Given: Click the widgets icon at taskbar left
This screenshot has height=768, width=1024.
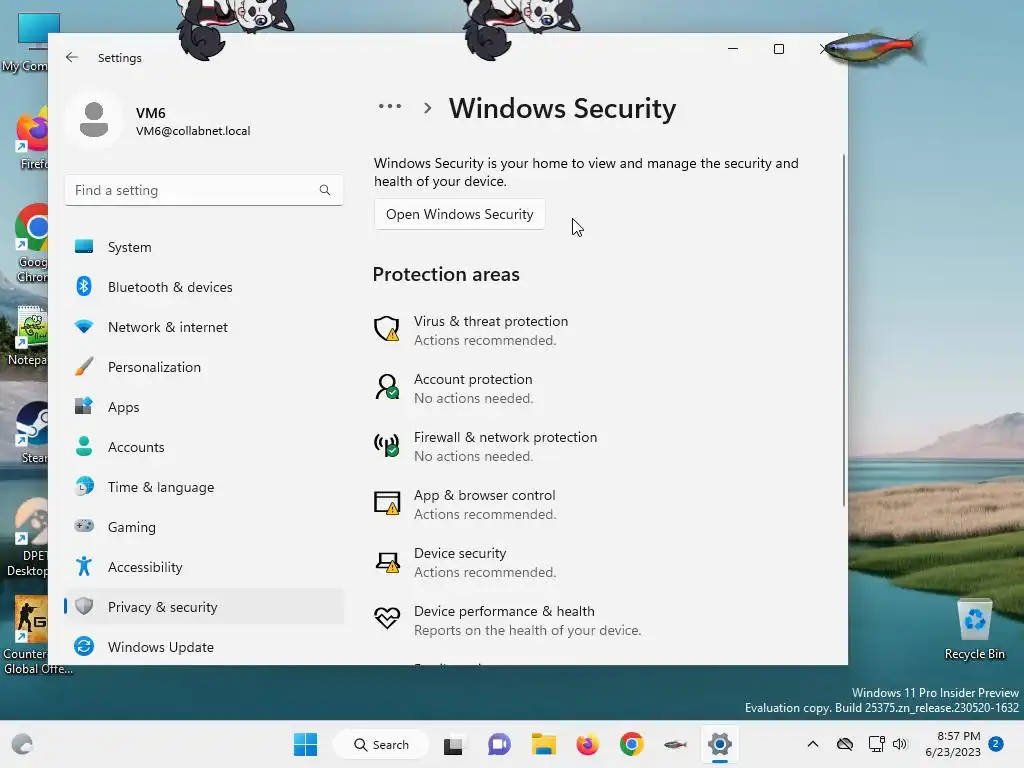Looking at the screenshot, I should pos(22,744).
